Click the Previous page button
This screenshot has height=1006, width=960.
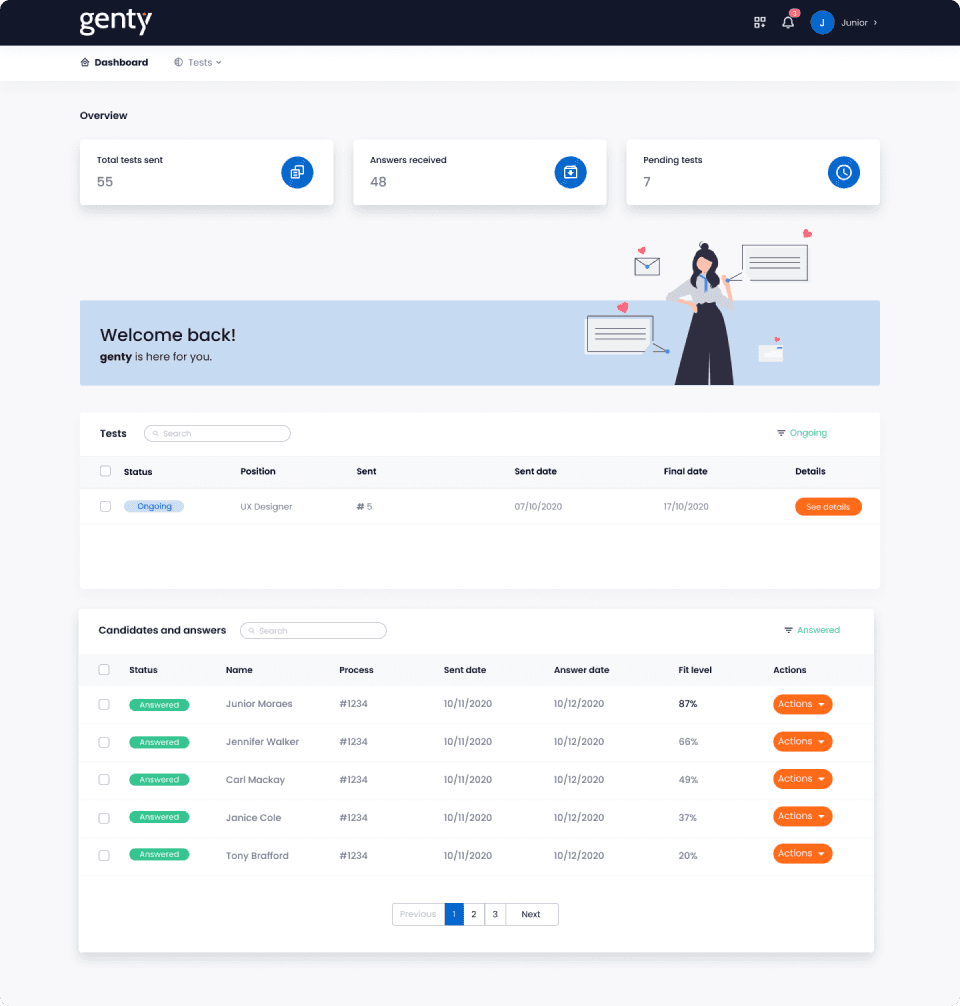pos(418,914)
